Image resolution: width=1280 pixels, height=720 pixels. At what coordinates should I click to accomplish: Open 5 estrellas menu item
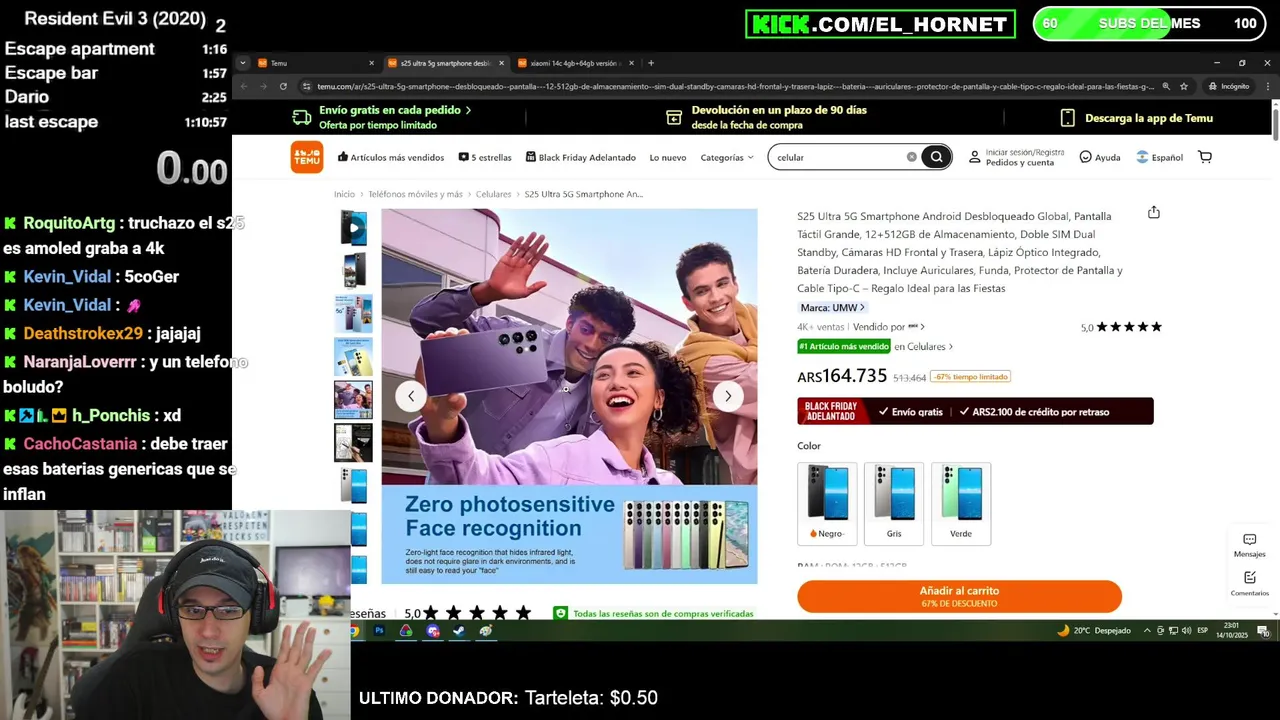[485, 157]
